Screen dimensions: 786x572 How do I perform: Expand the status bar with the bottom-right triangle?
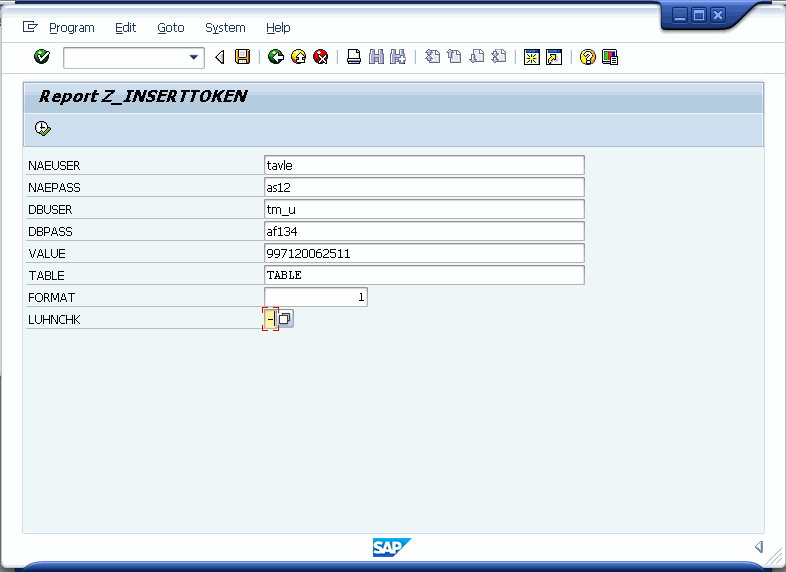(759, 546)
